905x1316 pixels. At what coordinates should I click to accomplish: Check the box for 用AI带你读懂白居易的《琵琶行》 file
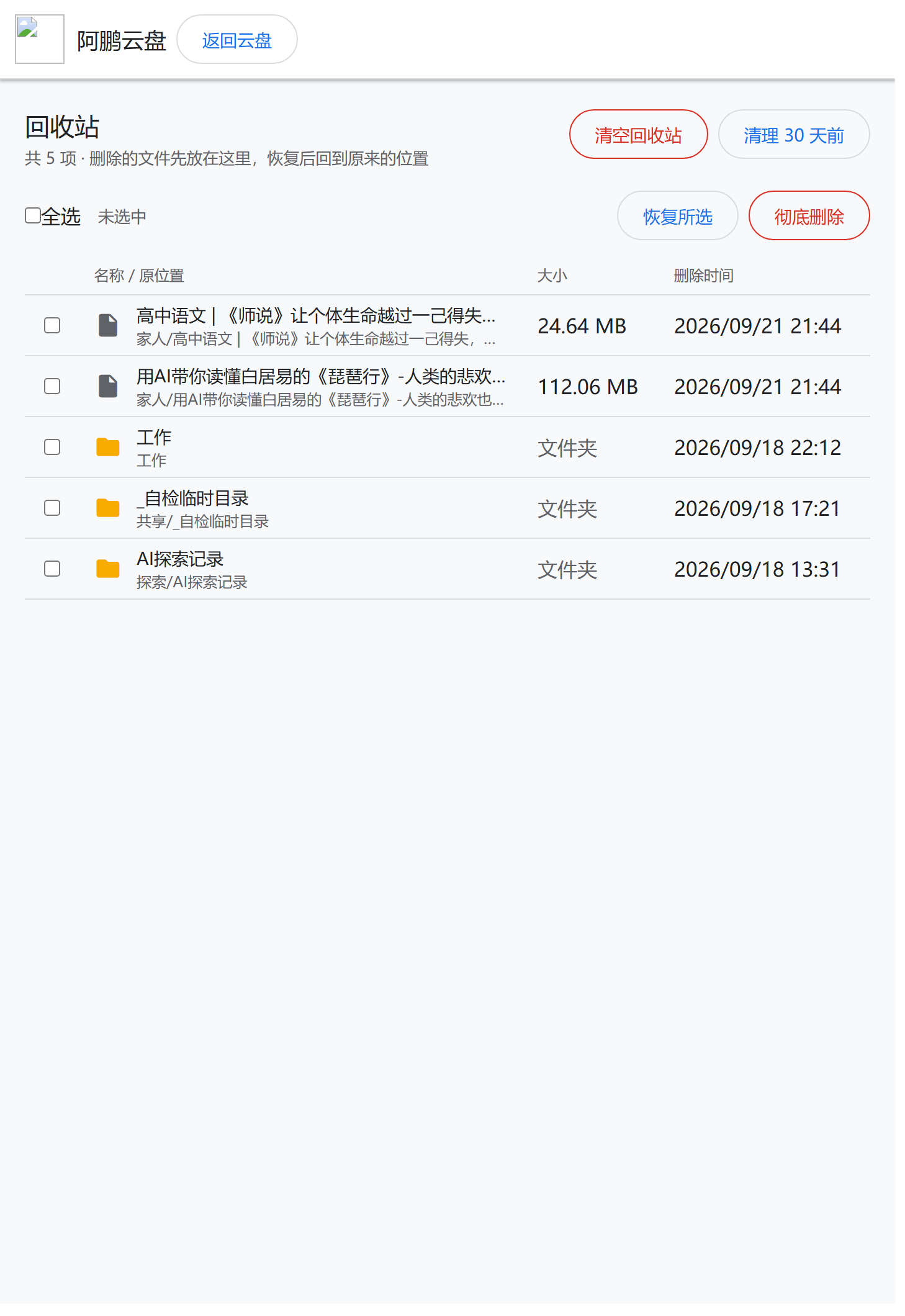pyautogui.click(x=52, y=386)
